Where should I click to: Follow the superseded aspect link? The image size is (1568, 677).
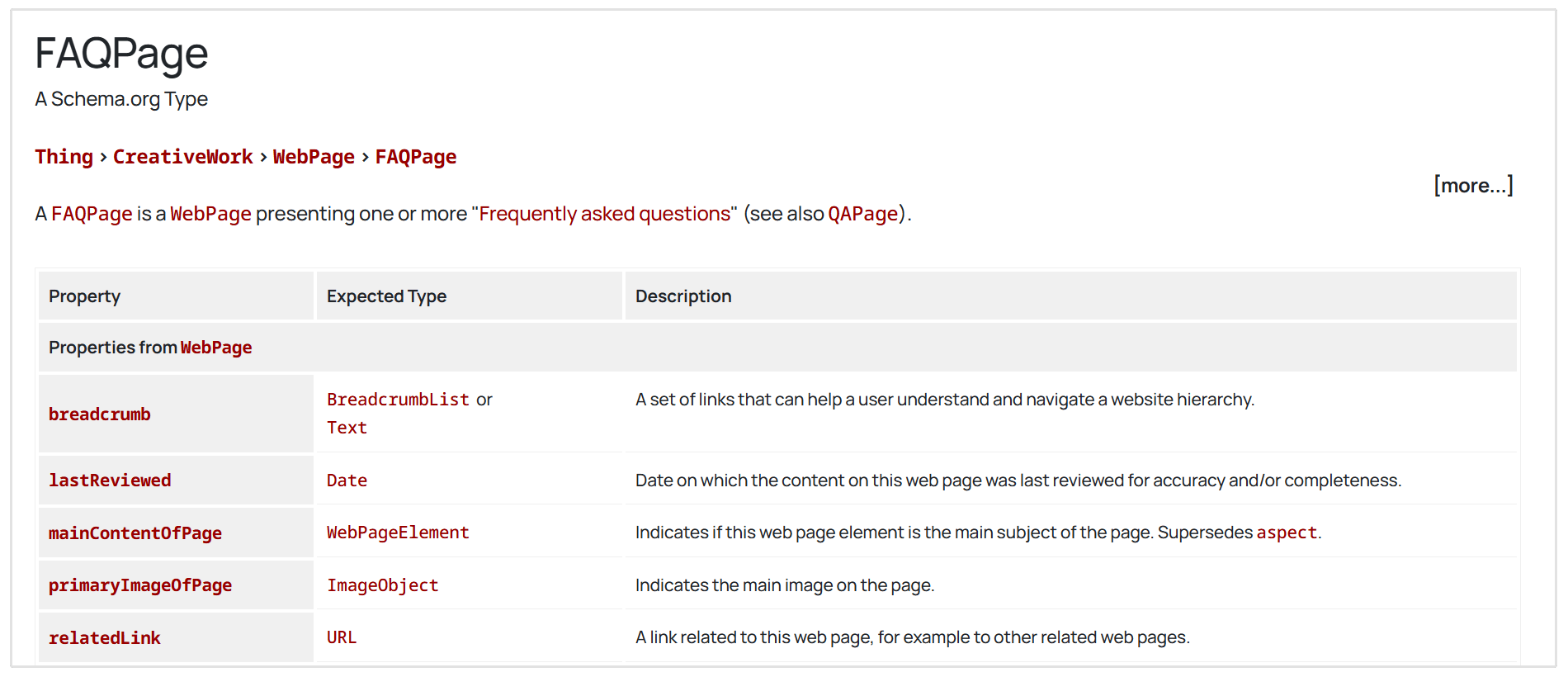pos(1287,533)
